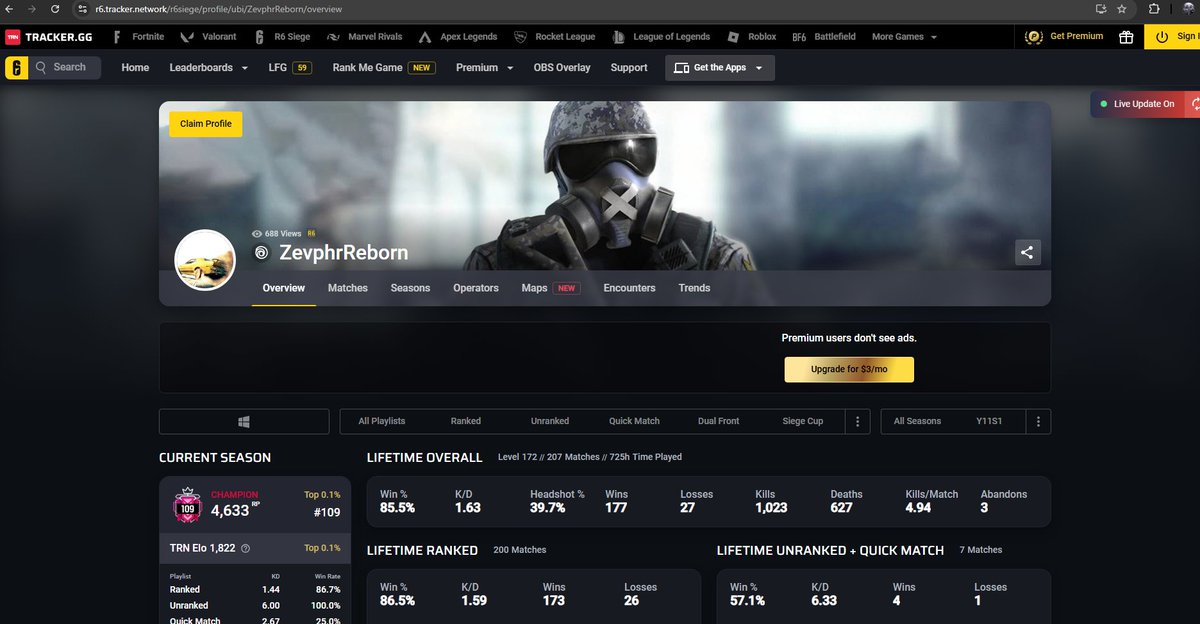Switch to the Operators tab

click(x=476, y=288)
